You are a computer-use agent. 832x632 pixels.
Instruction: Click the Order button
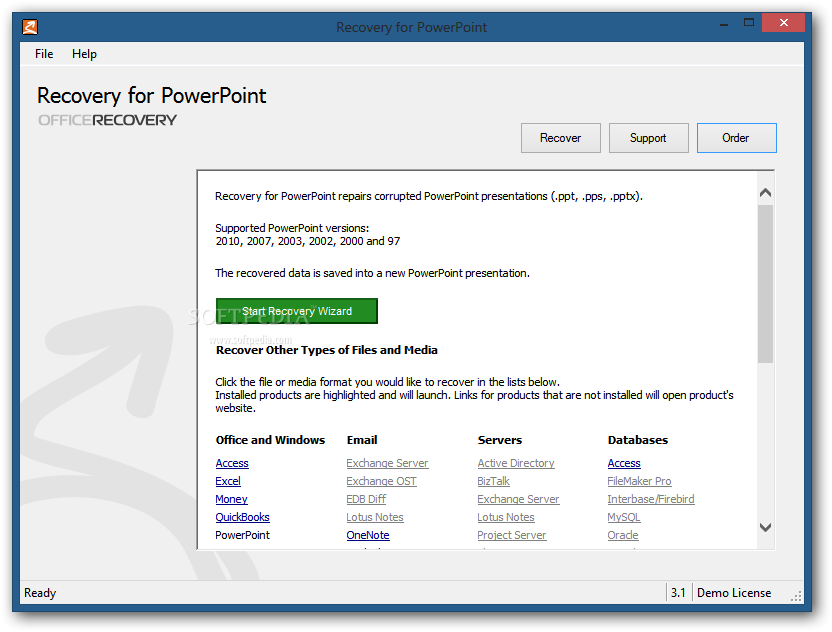click(736, 138)
